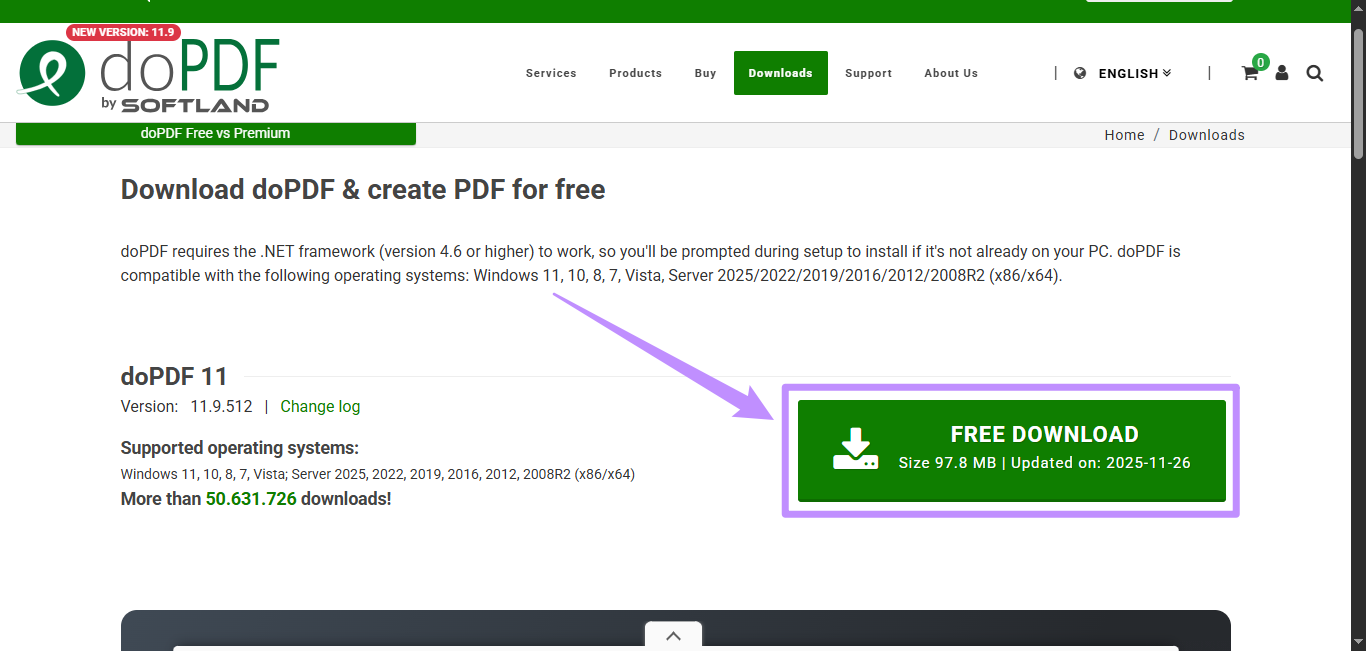Open the Support menu
Viewport: 1366px width, 651px height.
[x=868, y=73]
